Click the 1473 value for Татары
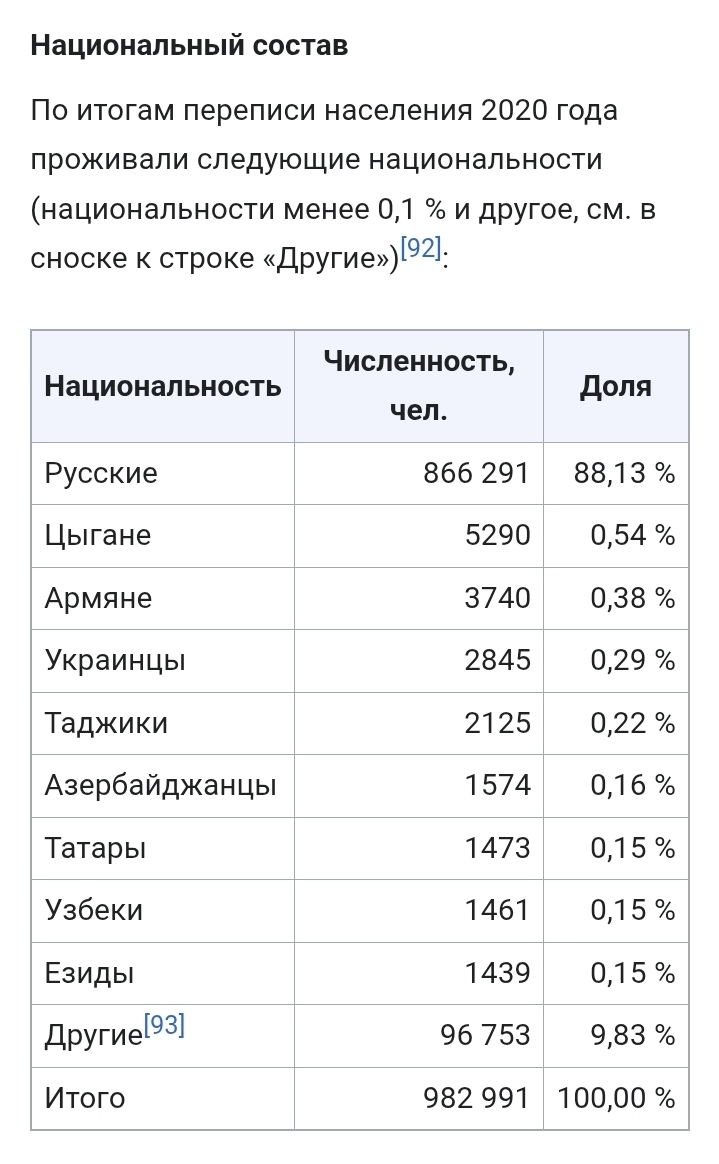The width and height of the screenshot is (719, 1164). [497, 848]
